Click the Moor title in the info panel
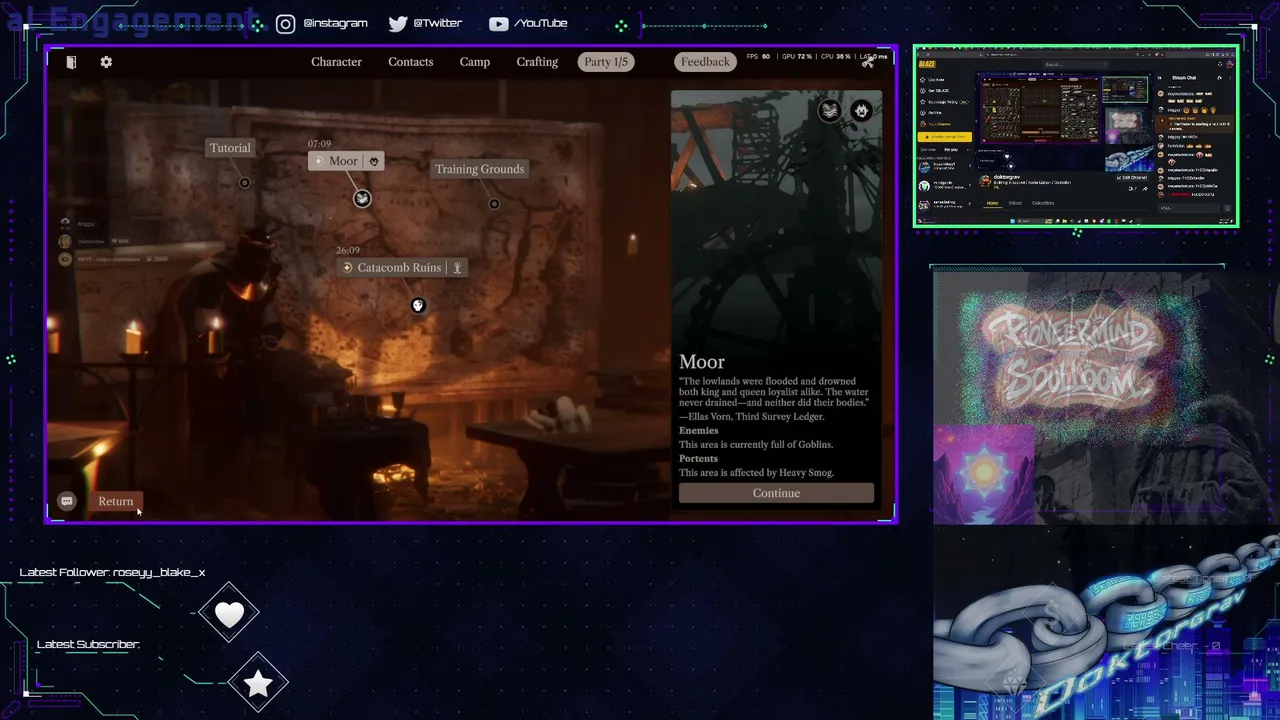 [702, 362]
